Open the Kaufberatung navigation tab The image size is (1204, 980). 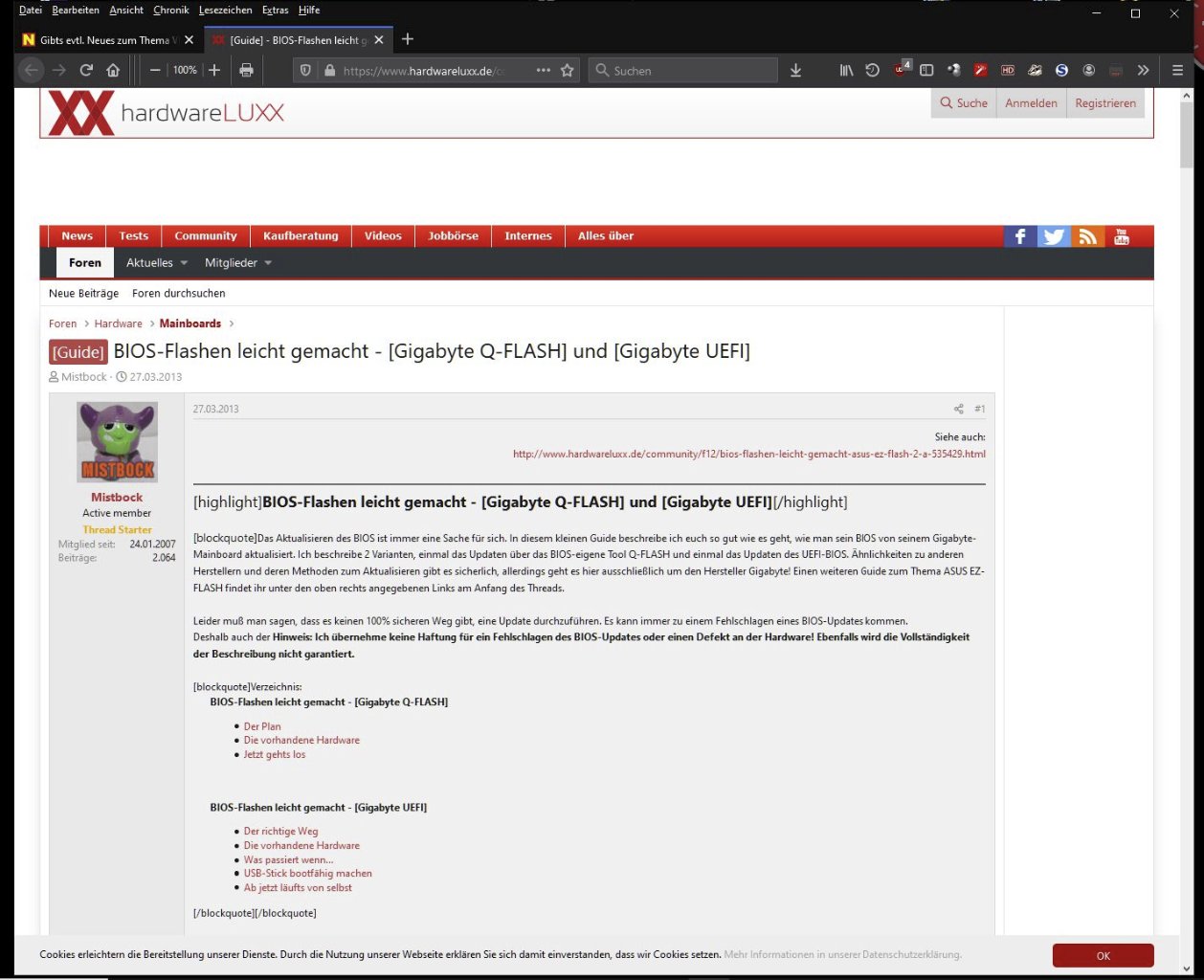click(301, 236)
